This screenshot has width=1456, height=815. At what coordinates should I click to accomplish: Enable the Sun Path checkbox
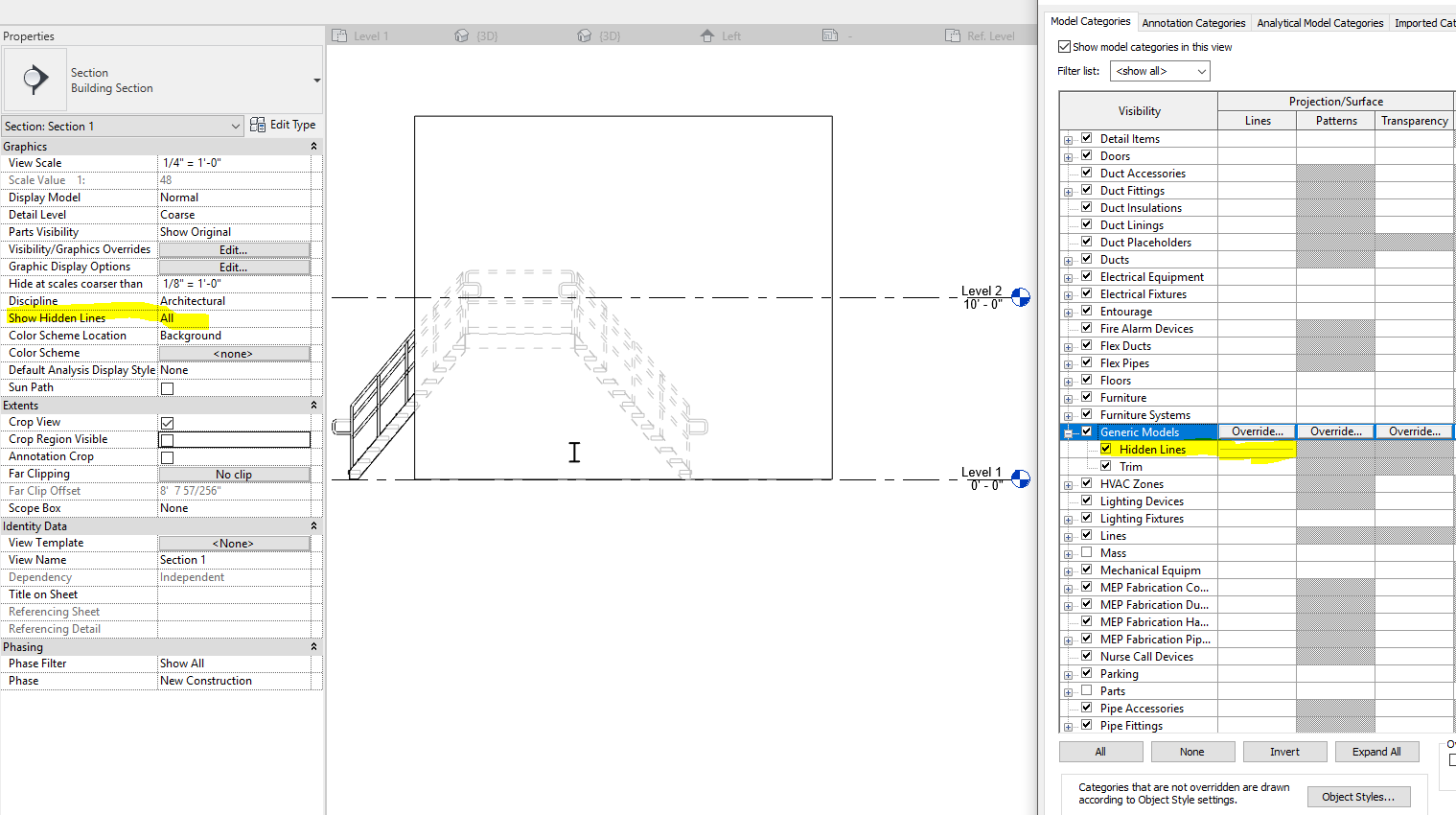click(167, 386)
